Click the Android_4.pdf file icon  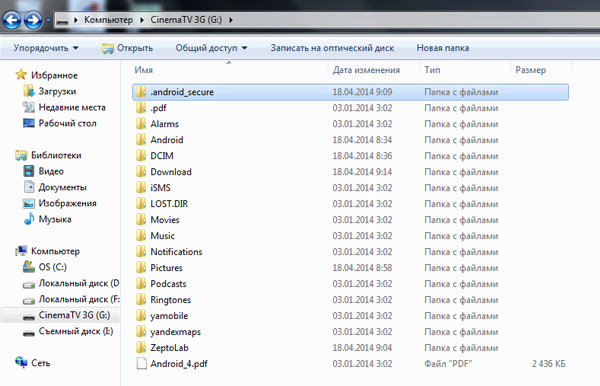(x=142, y=363)
